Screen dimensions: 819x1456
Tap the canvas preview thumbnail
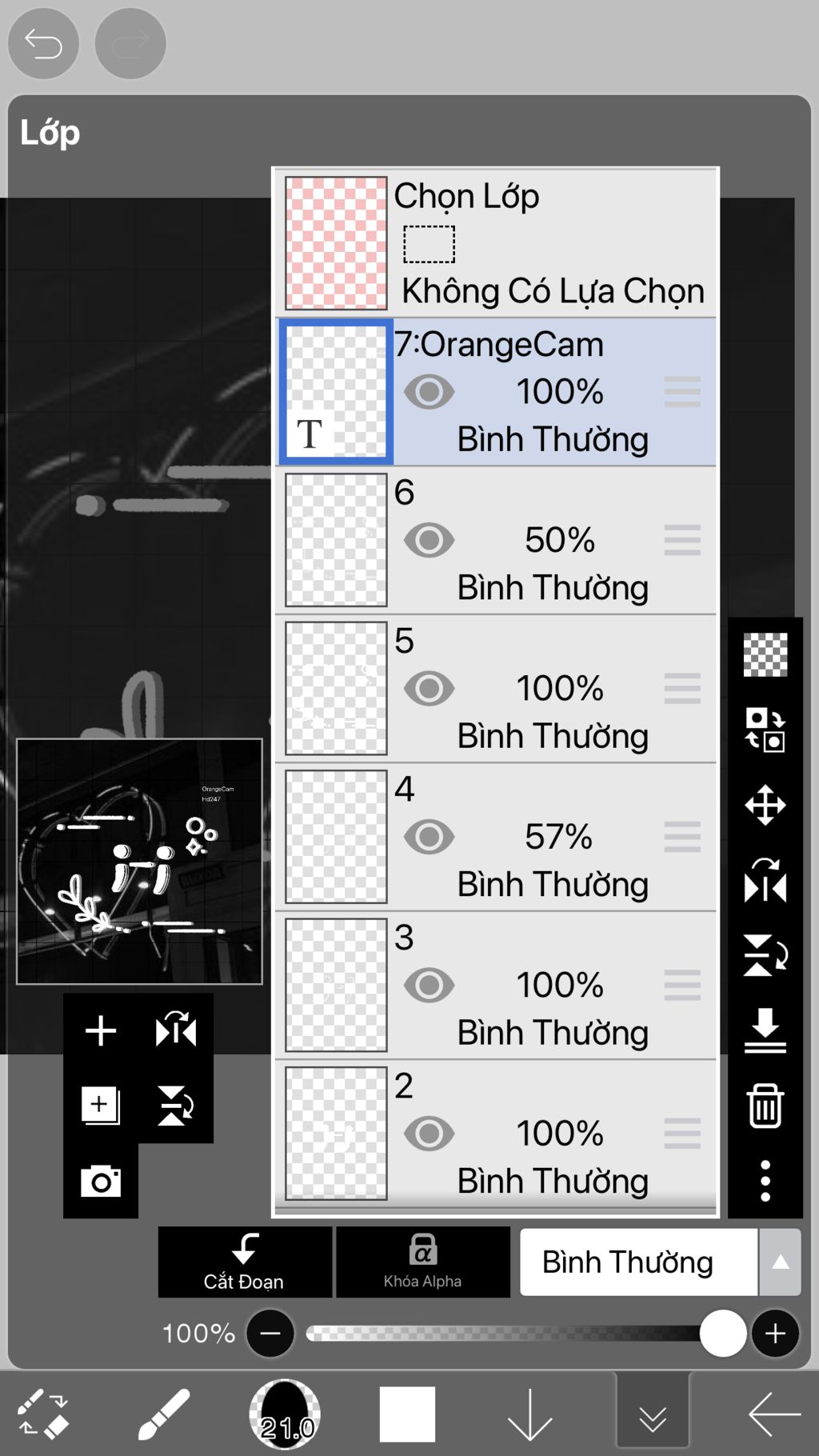coord(140,861)
